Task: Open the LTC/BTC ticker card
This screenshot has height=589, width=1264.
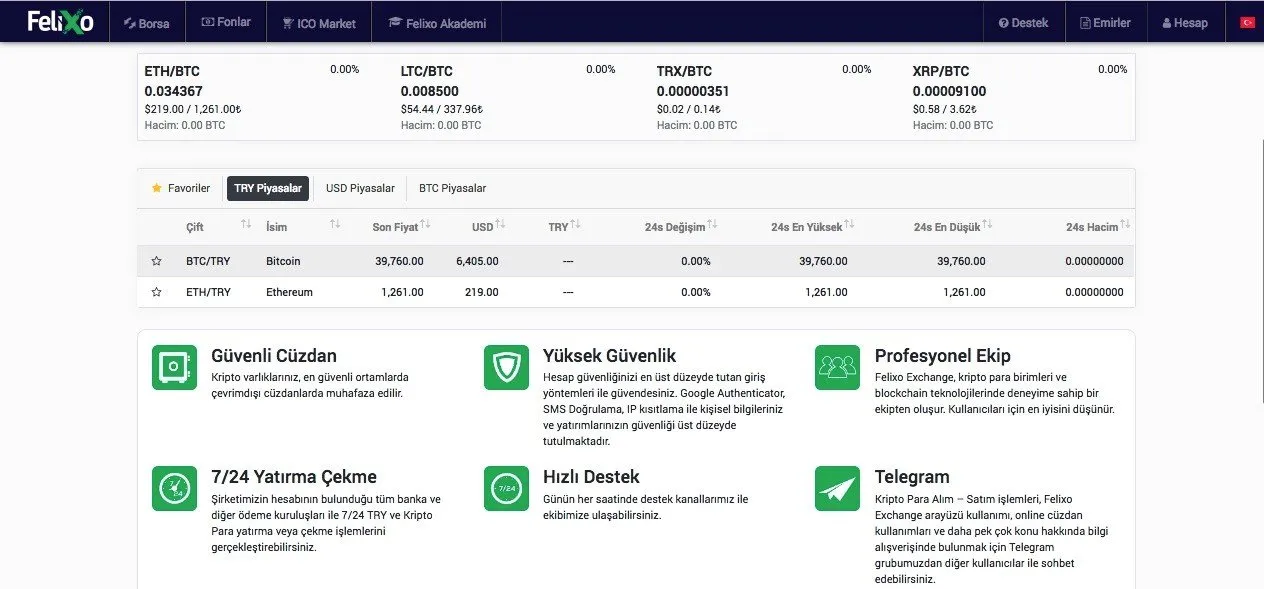Action: 508,97
